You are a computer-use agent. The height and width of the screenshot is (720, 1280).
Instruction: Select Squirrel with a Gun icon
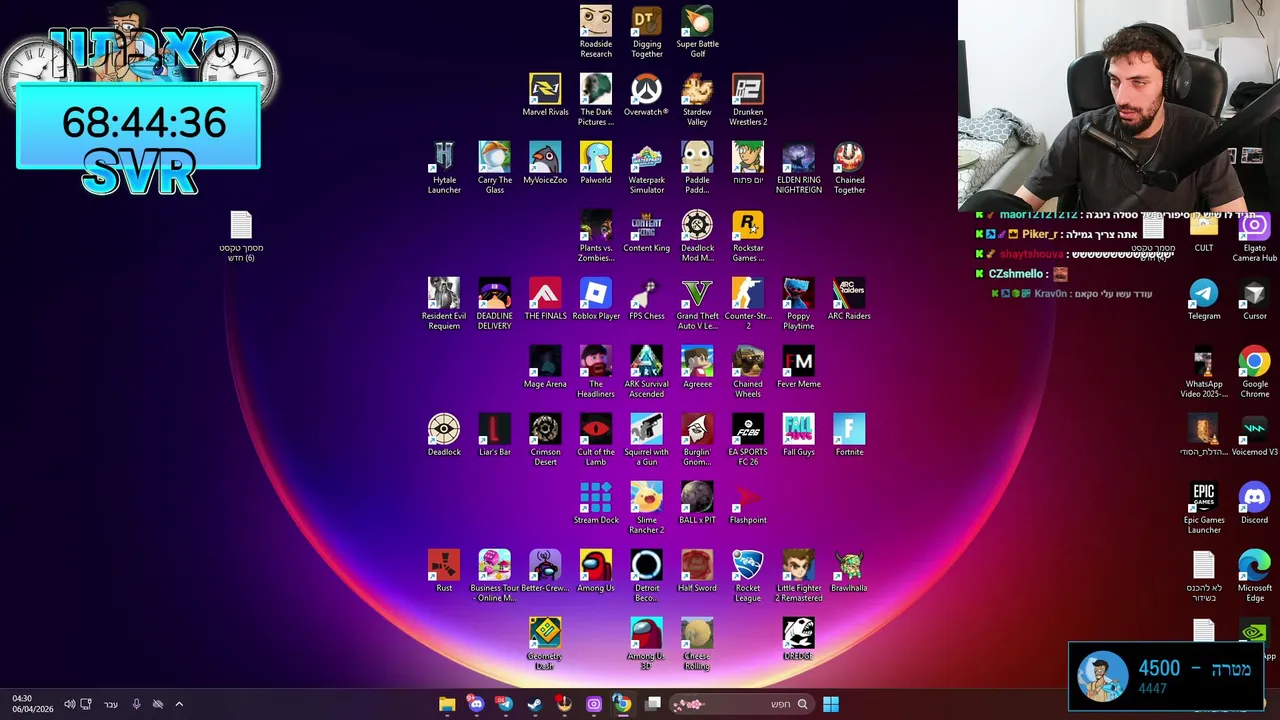[647, 439]
